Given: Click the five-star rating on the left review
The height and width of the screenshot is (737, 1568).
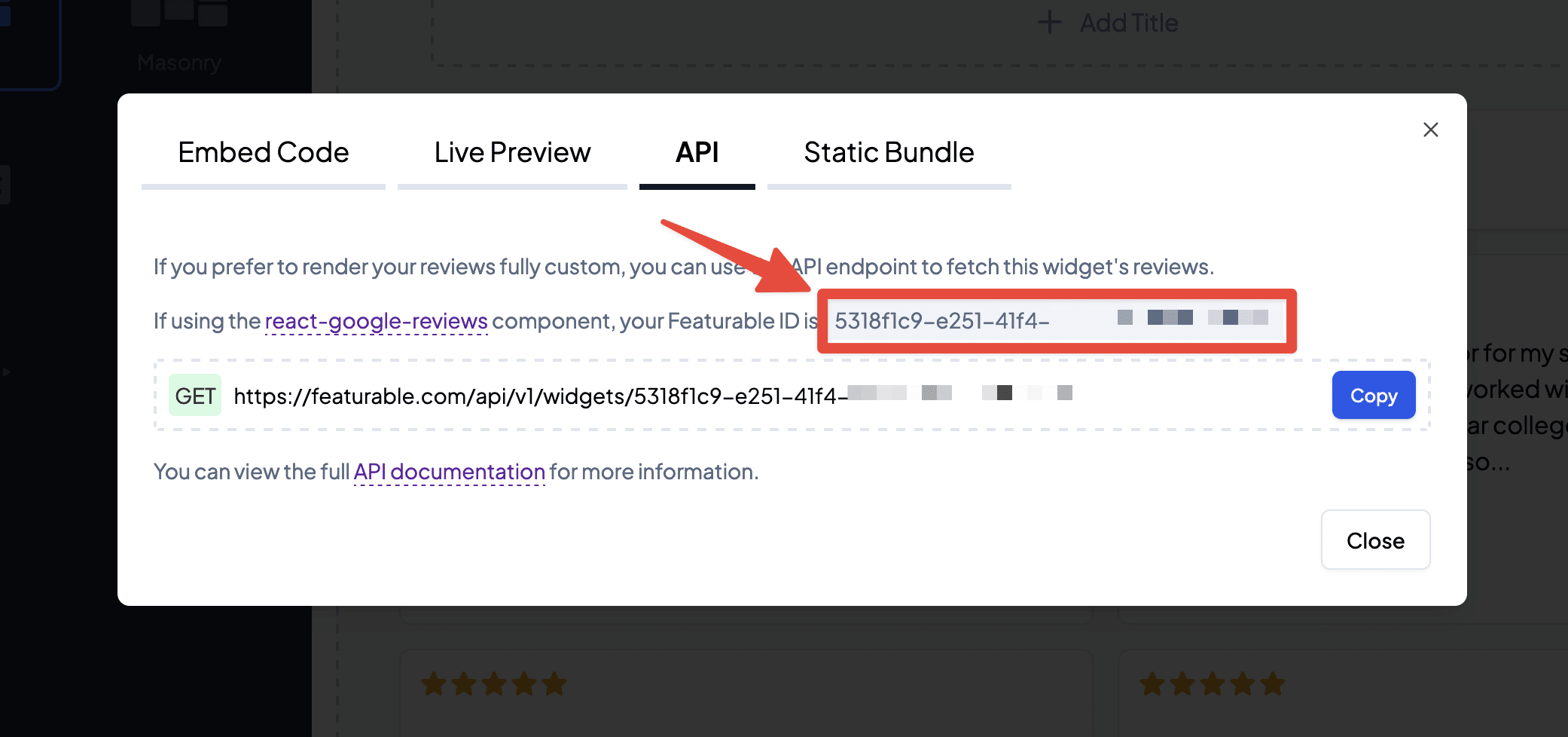Looking at the screenshot, I should pyautogui.click(x=493, y=683).
